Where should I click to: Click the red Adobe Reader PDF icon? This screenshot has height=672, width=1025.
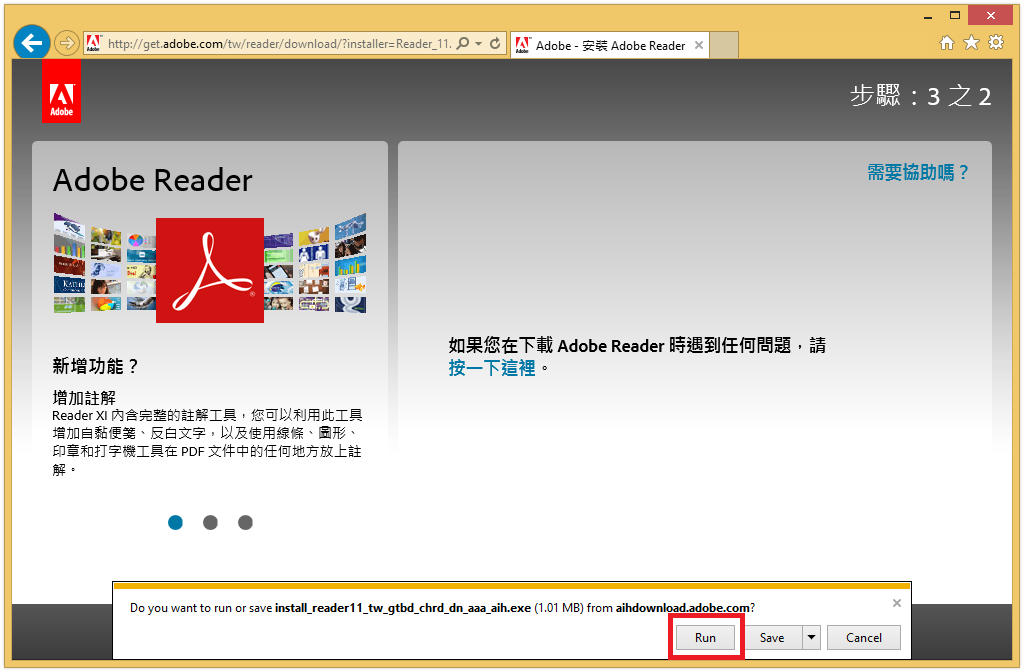tap(210, 270)
